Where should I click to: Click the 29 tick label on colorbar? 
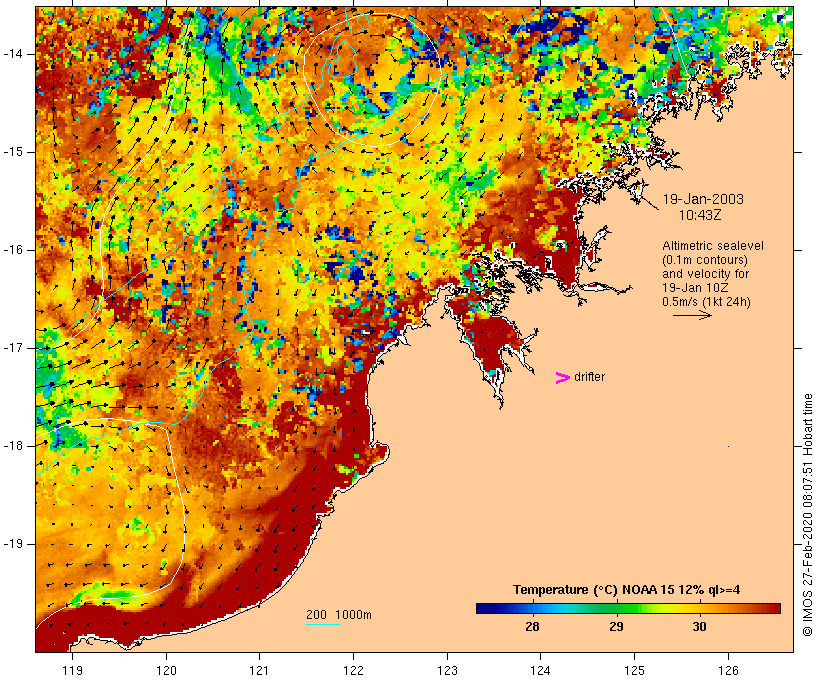click(616, 627)
